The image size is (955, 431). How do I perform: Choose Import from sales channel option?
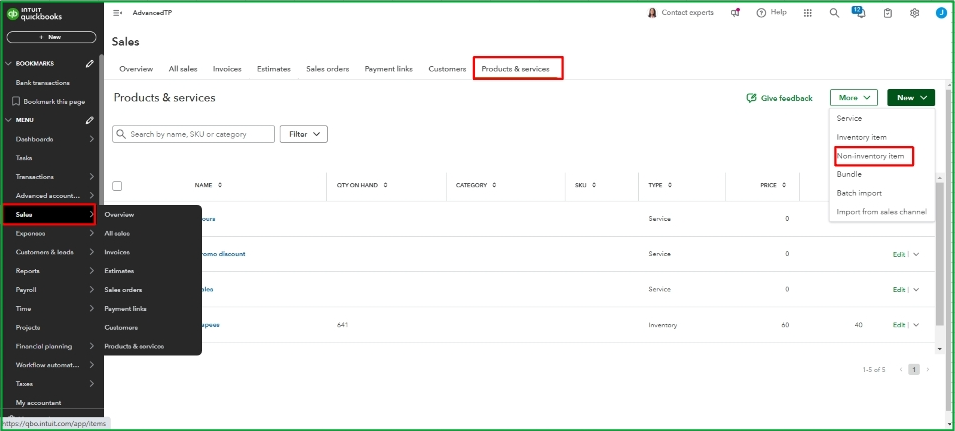point(881,212)
